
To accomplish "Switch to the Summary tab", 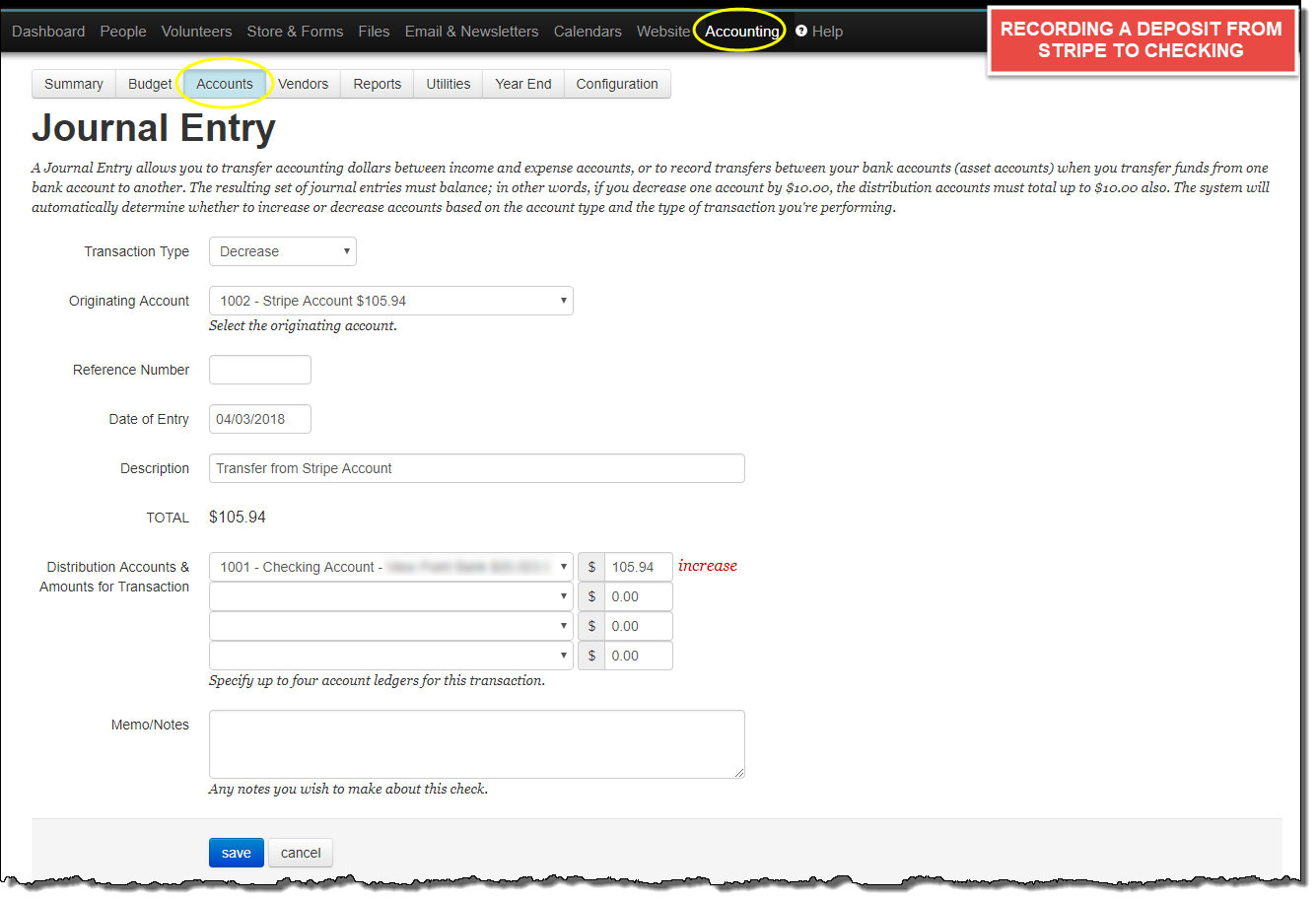I will [x=74, y=84].
